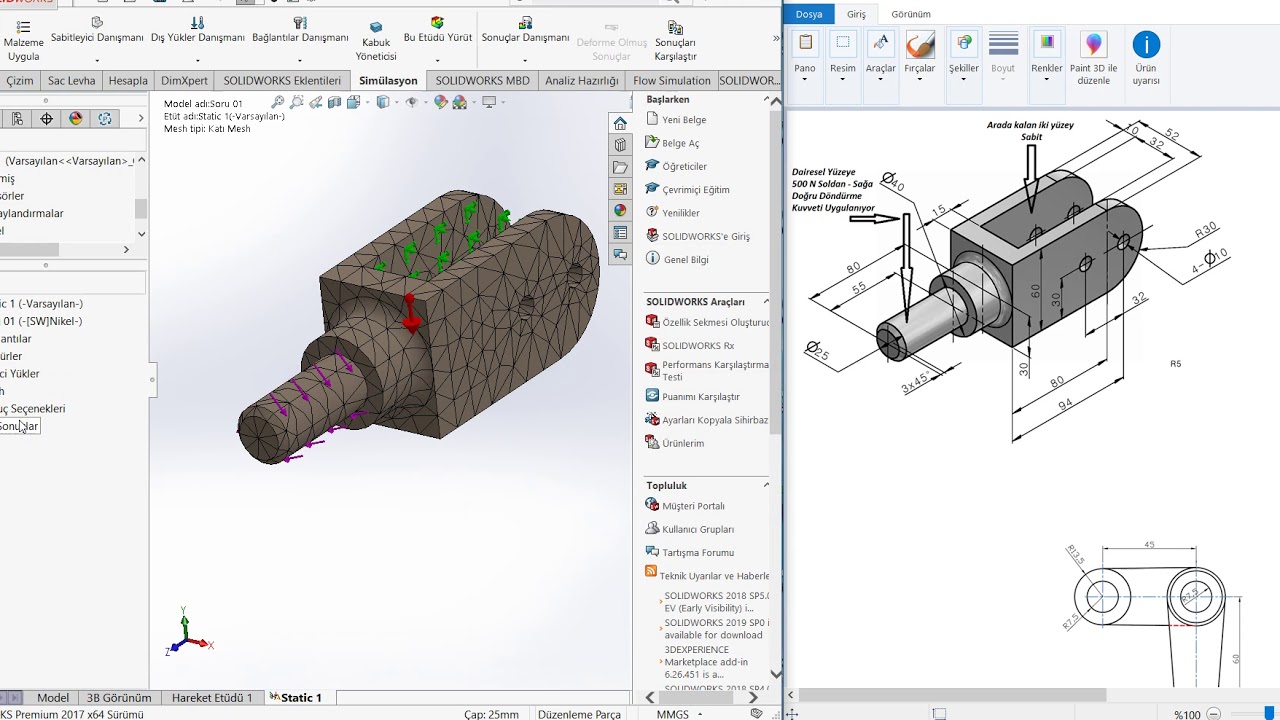Viewport: 1280px width, 720px height.
Task: Select the DisplayManager color ball tab
Action: [x=76, y=119]
